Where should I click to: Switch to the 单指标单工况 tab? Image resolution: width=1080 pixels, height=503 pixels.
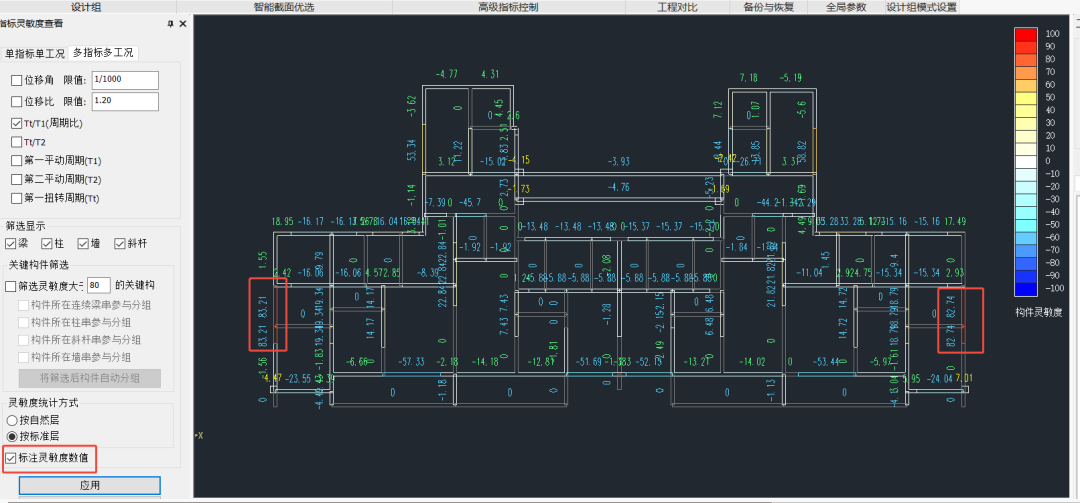point(34,53)
